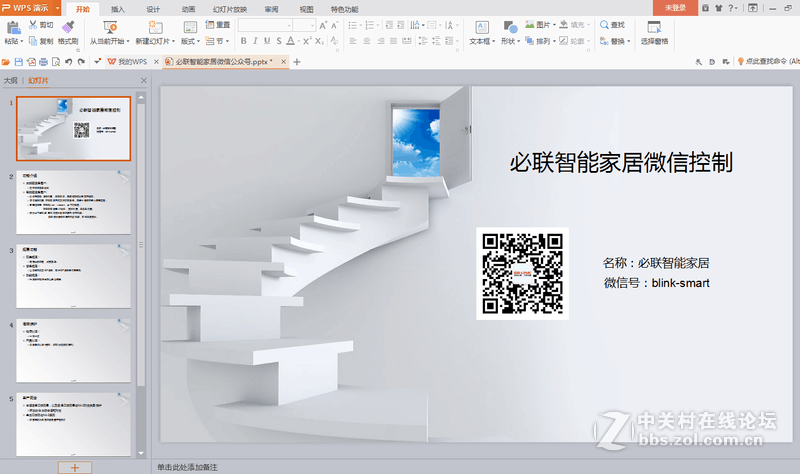This screenshot has height=474, width=800.
Task: Open the font color A swatch
Action: click(290, 41)
